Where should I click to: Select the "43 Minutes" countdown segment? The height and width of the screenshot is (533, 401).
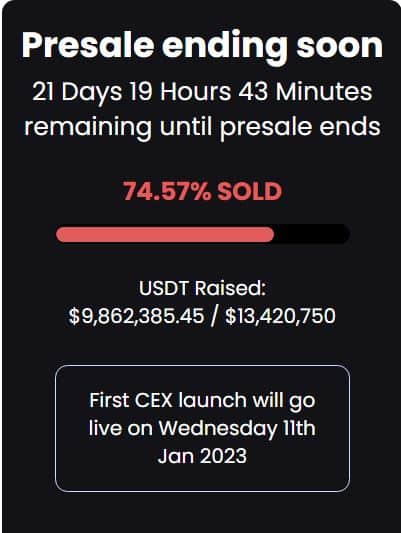coord(305,92)
